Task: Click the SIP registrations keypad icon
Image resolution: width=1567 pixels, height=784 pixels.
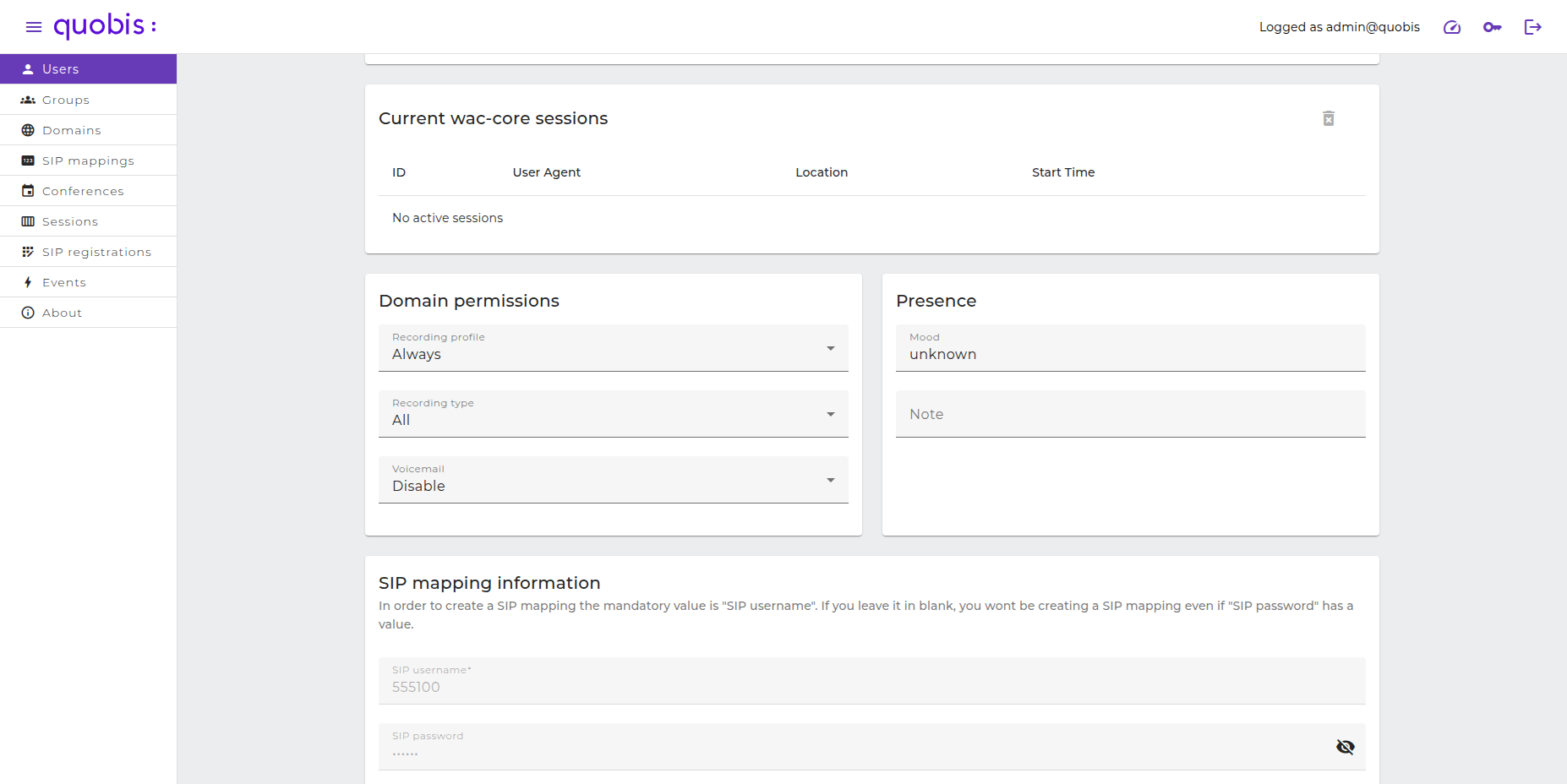Action: coord(28,252)
